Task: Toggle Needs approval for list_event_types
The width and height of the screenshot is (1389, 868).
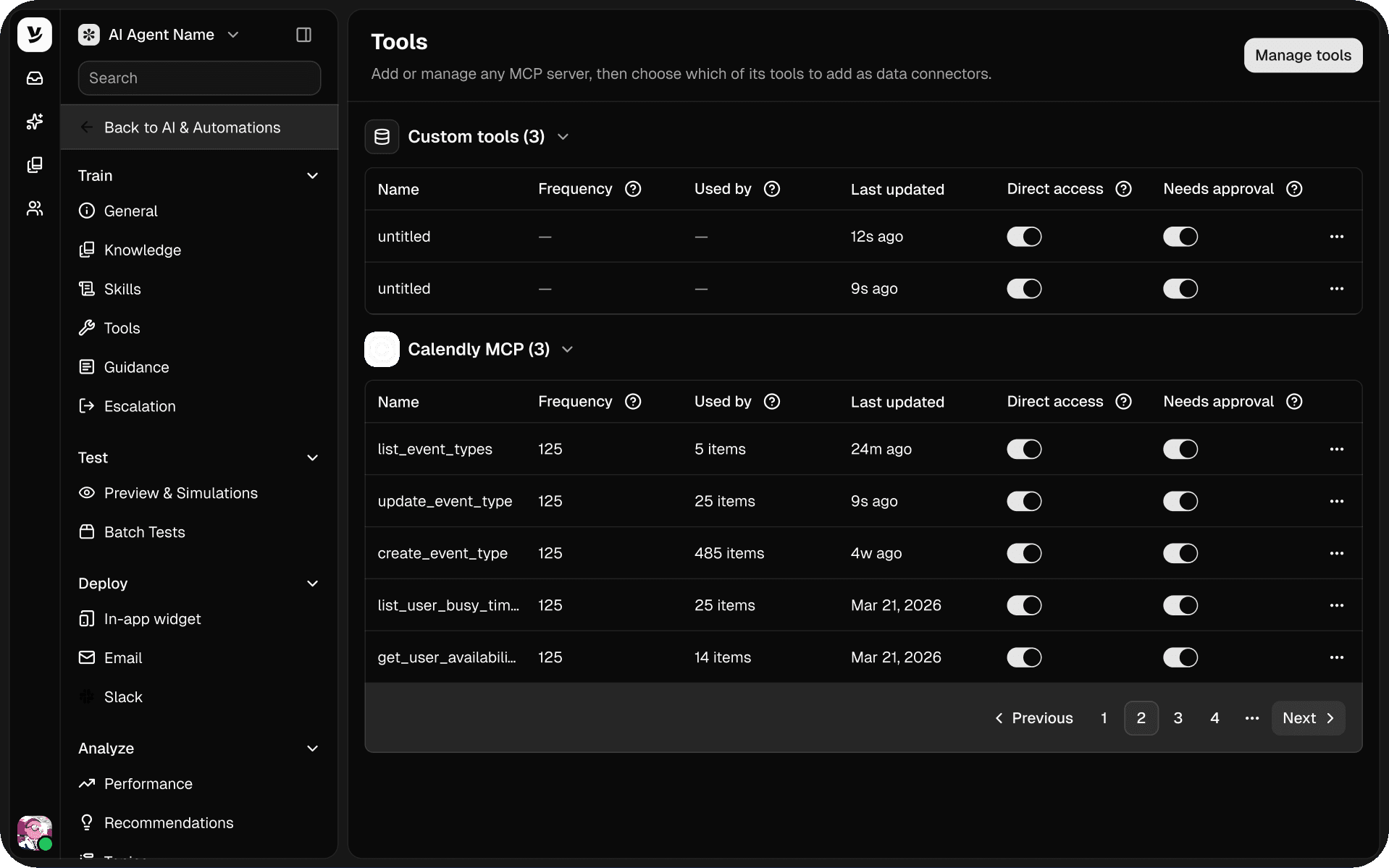Action: [x=1180, y=450]
